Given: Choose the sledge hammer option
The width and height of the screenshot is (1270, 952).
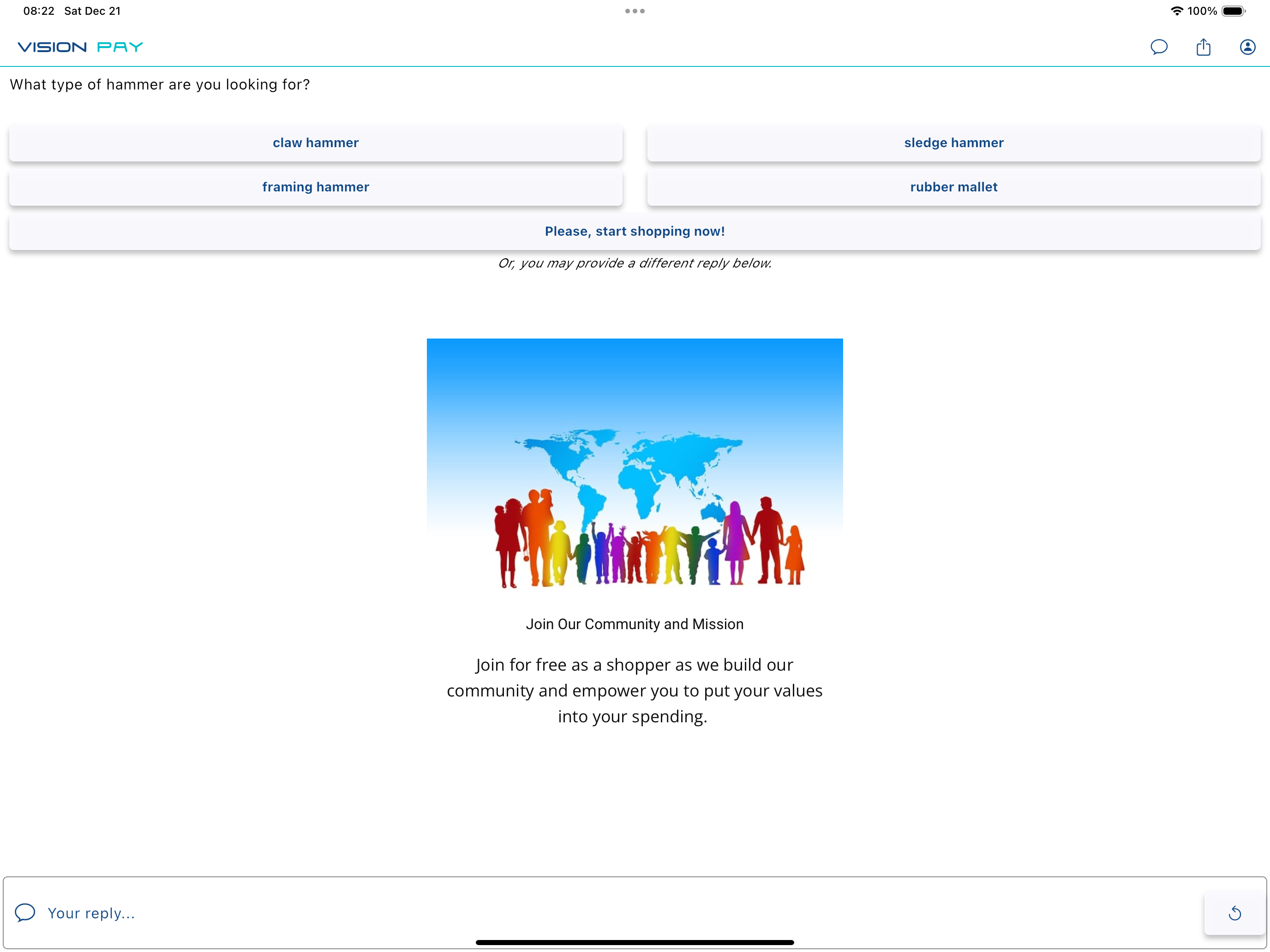Looking at the screenshot, I should [x=953, y=143].
